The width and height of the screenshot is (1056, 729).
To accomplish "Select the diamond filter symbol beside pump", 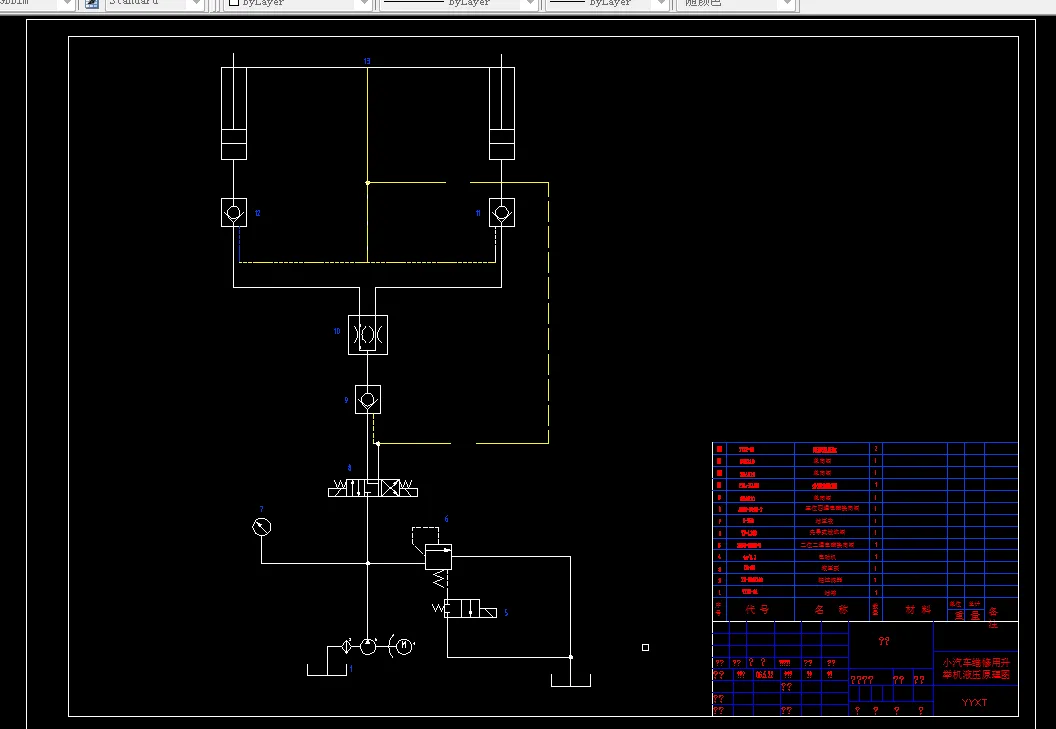I will click(346, 647).
